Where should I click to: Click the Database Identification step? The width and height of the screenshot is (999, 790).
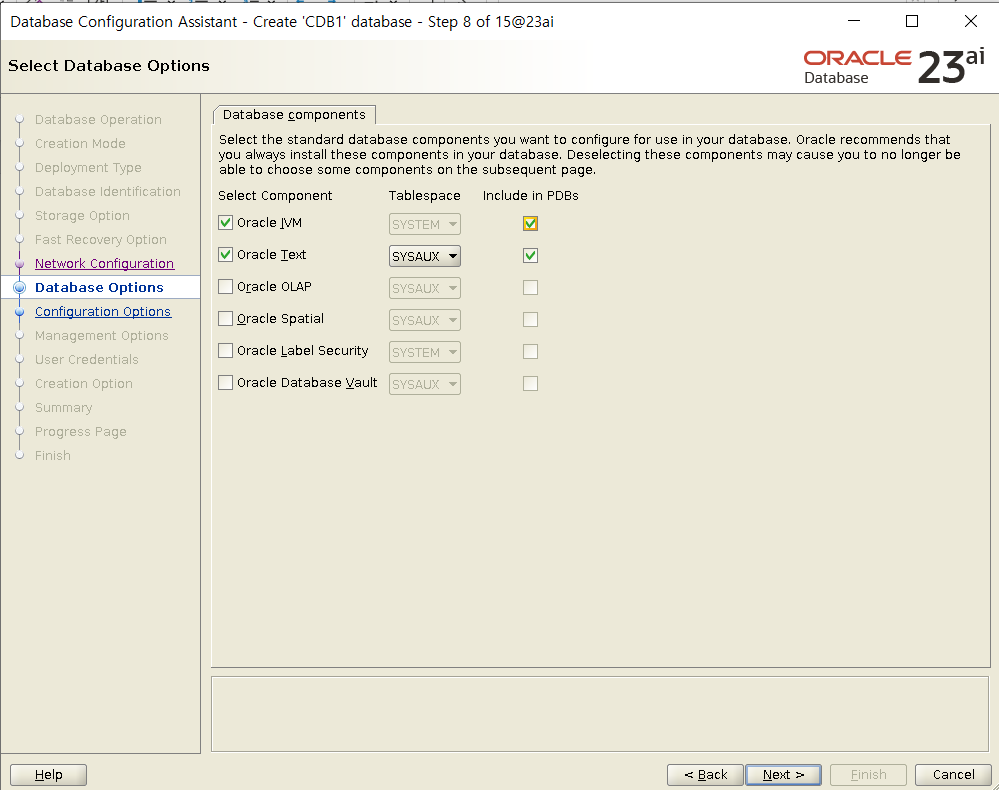[x=108, y=191]
